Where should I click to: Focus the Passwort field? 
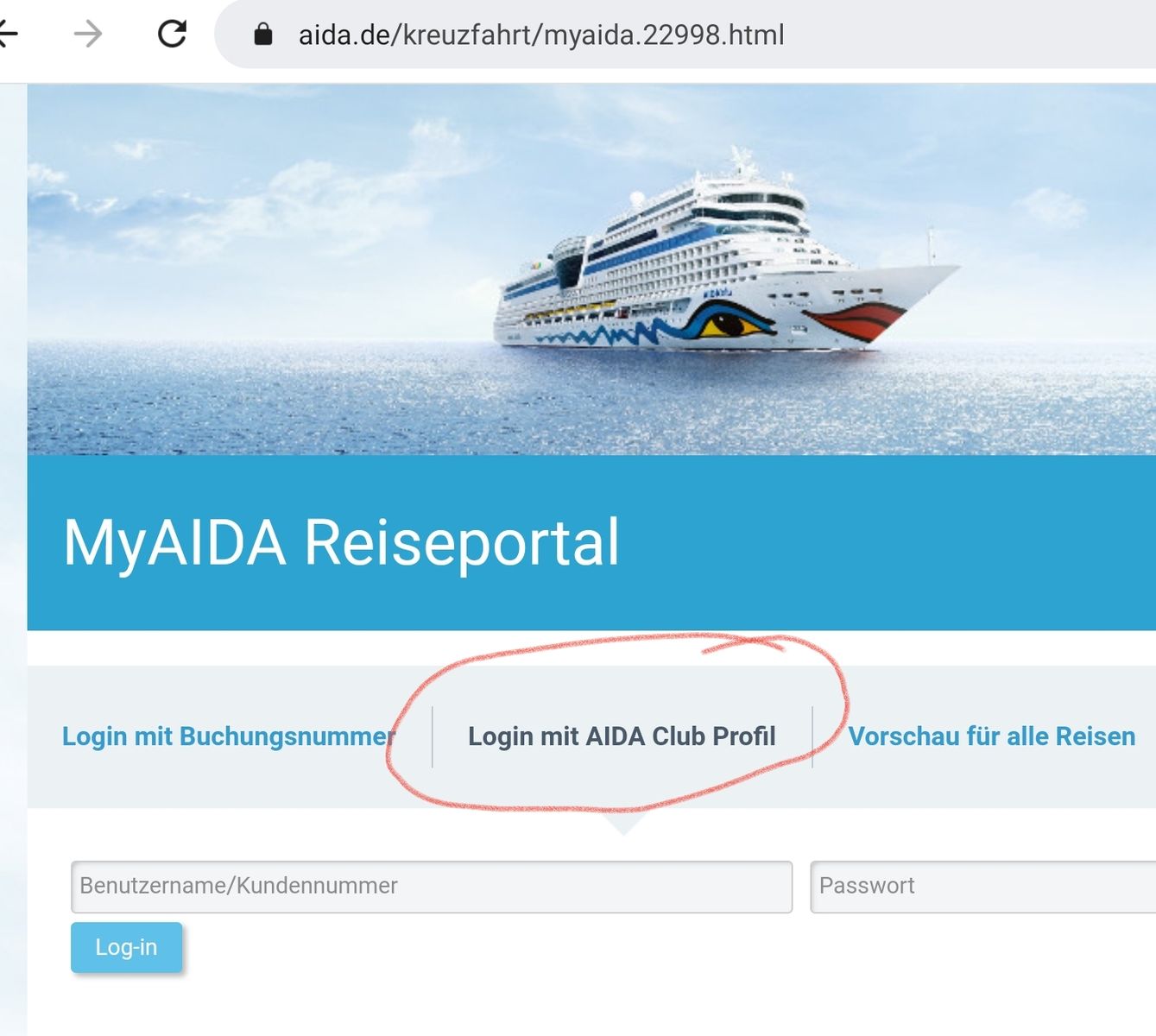click(x=983, y=887)
